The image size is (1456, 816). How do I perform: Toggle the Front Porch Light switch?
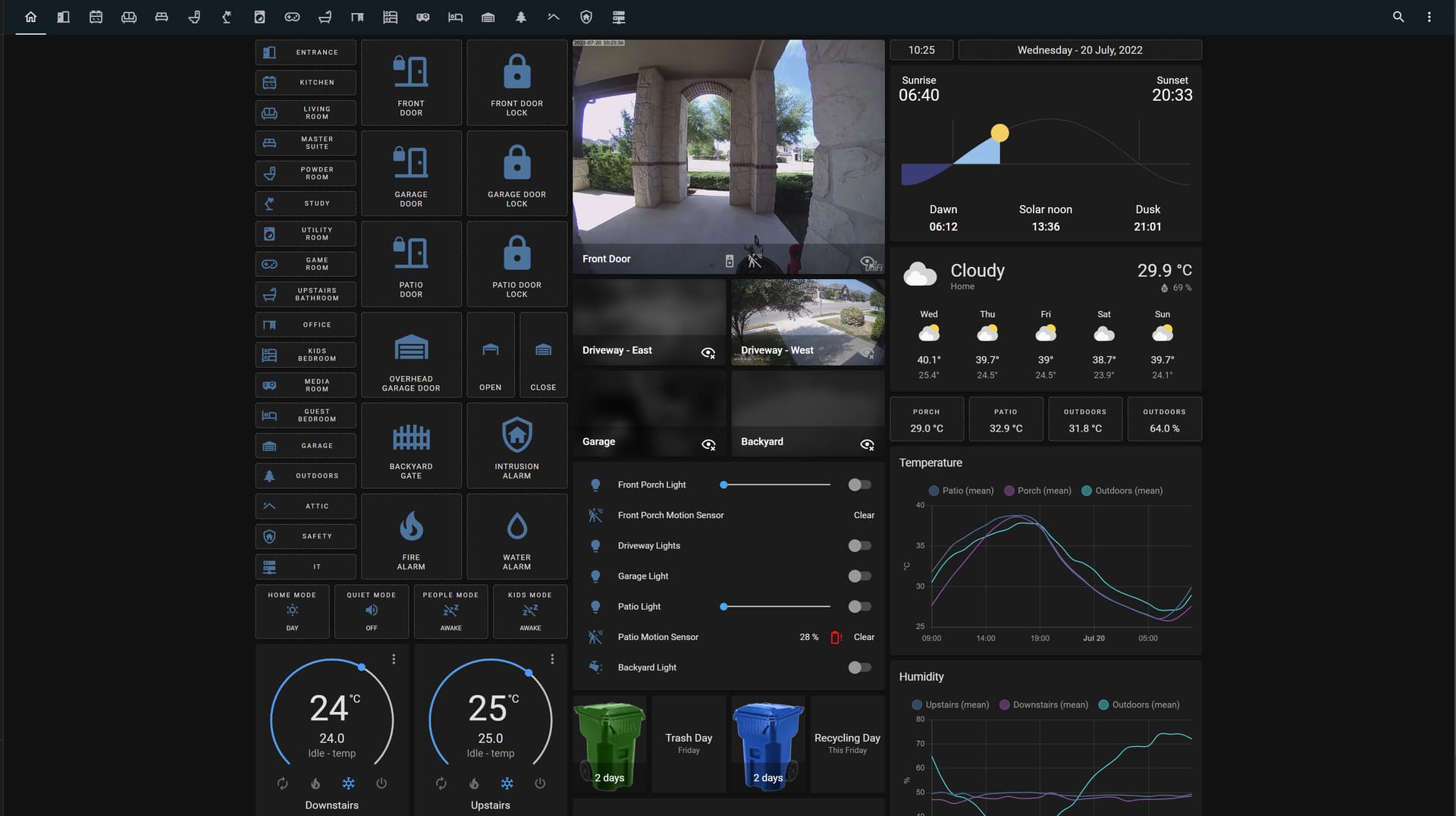coord(859,485)
